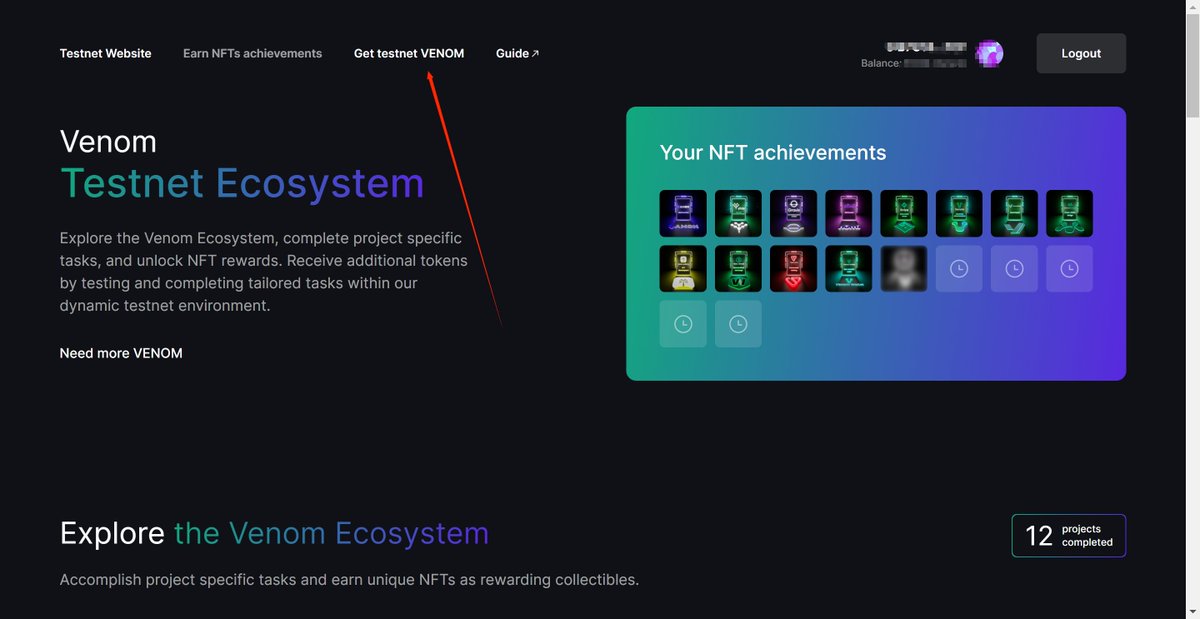The height and width of the screenshot is (619, 1200).
Task: Click the 12 projects completed badge
Action: pos(1069,536)
